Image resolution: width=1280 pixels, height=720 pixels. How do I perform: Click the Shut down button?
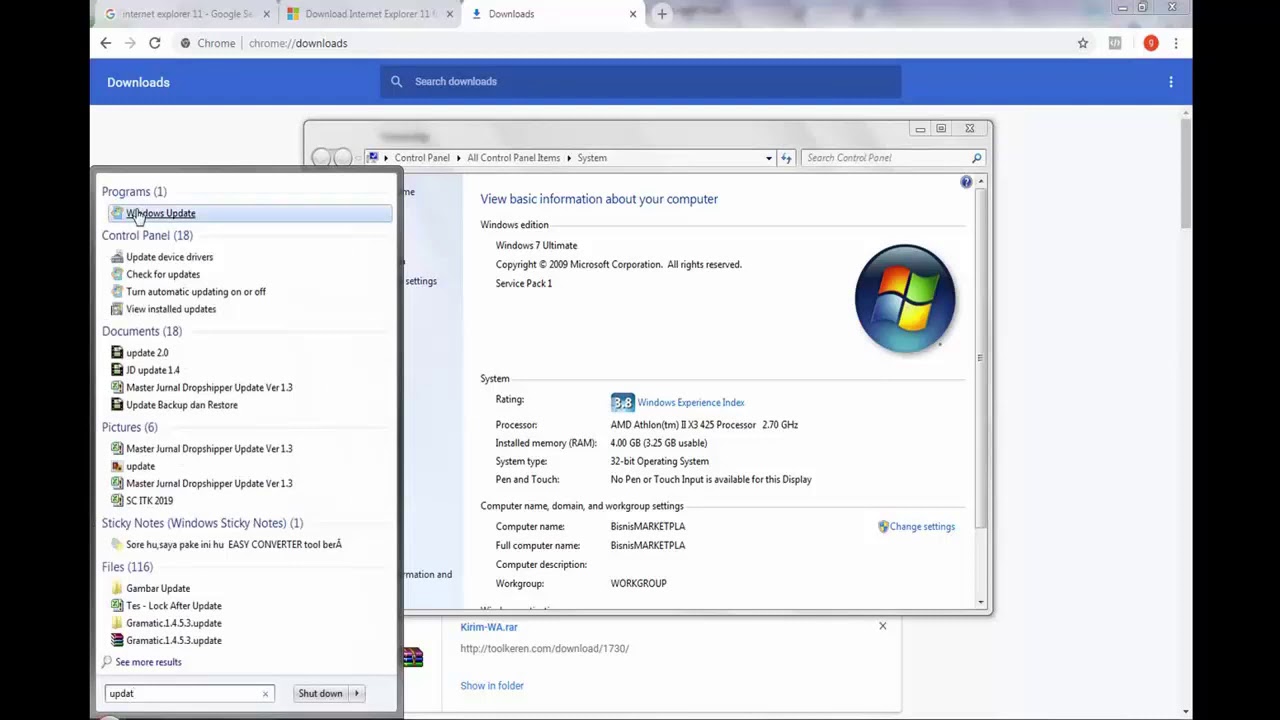coord(320,693)
